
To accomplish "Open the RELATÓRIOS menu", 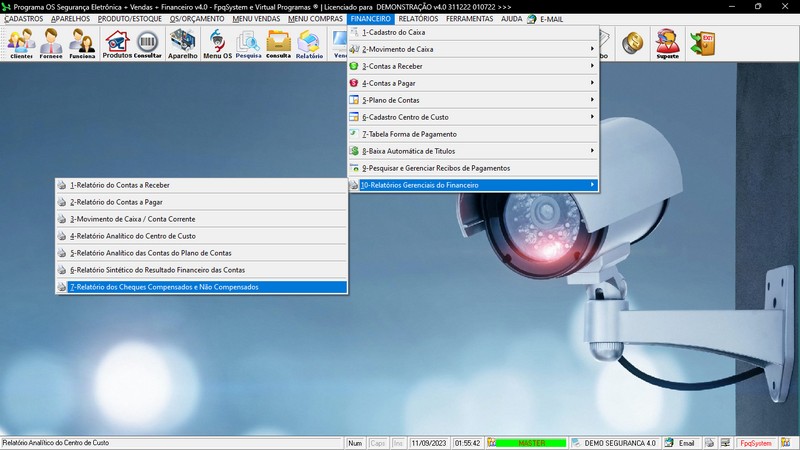I will (x=417, y=19).
